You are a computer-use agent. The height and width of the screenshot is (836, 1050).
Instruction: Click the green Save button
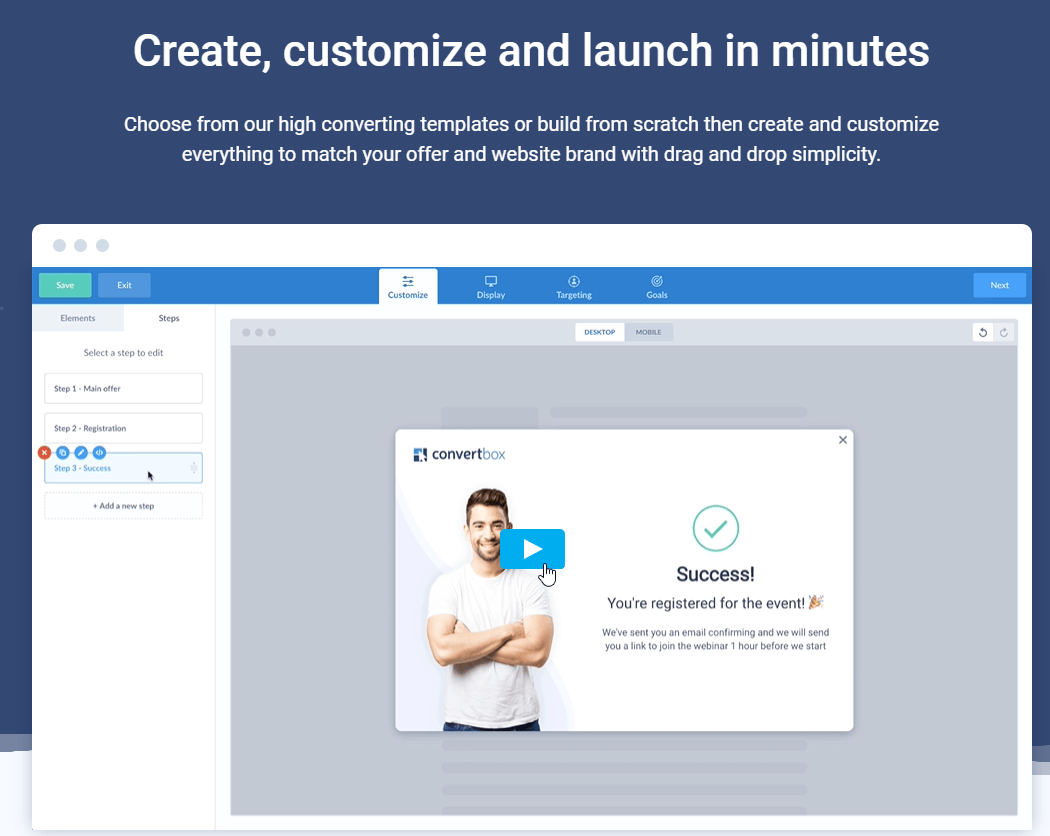(65, 285)
